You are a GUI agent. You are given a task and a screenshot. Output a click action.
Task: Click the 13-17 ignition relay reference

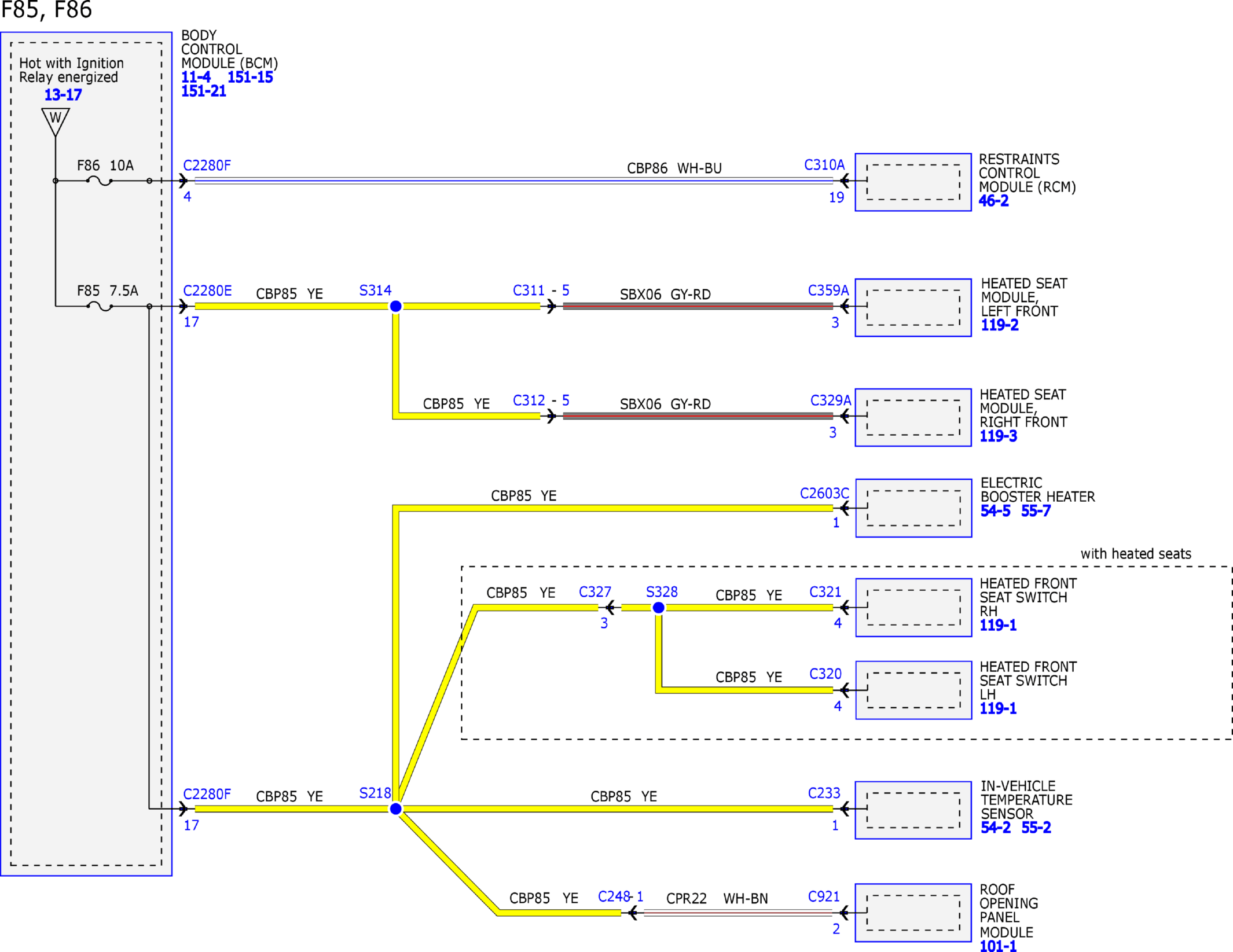point(63,95)
